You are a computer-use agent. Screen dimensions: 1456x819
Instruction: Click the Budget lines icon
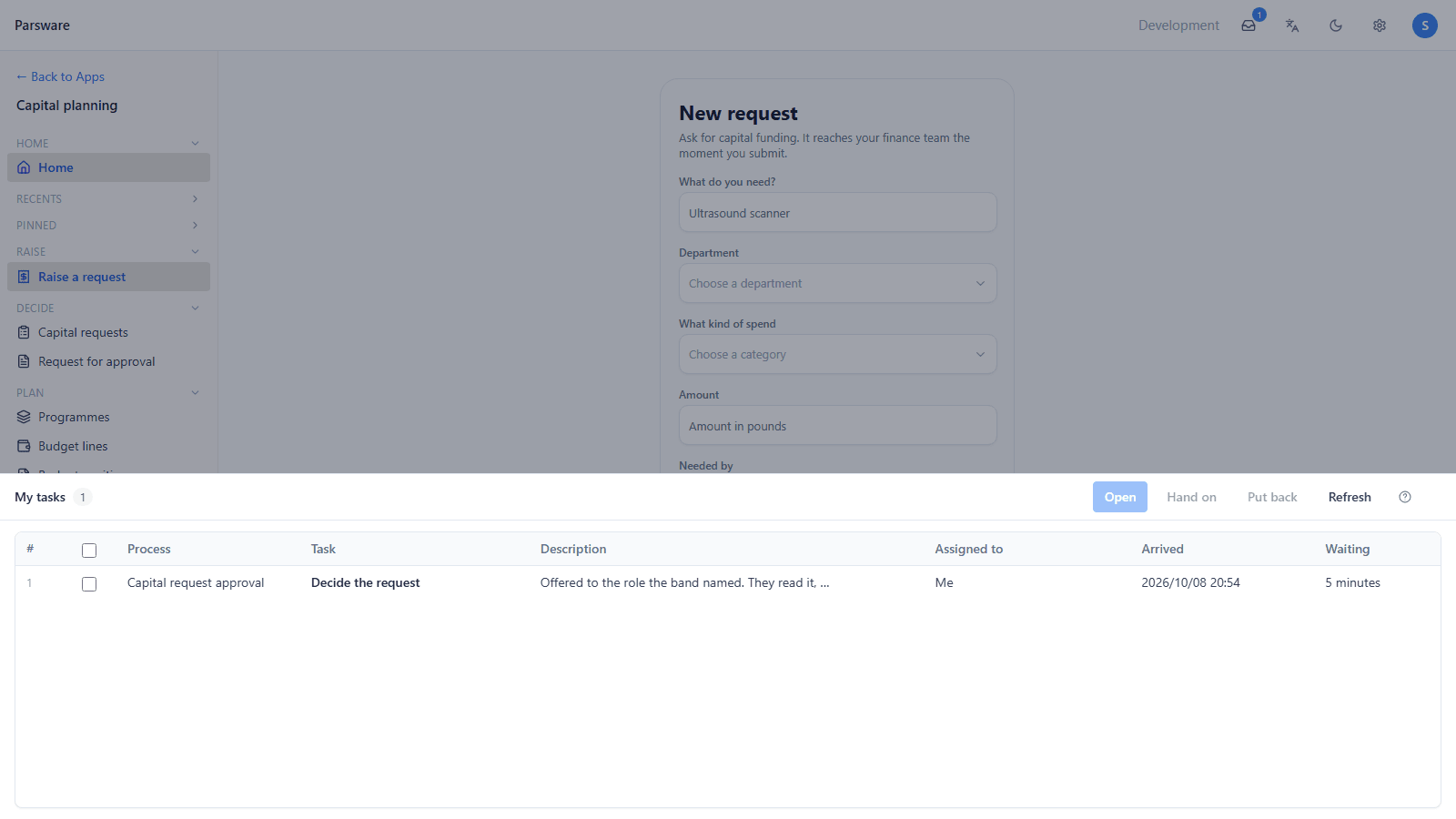click(24, 446)
